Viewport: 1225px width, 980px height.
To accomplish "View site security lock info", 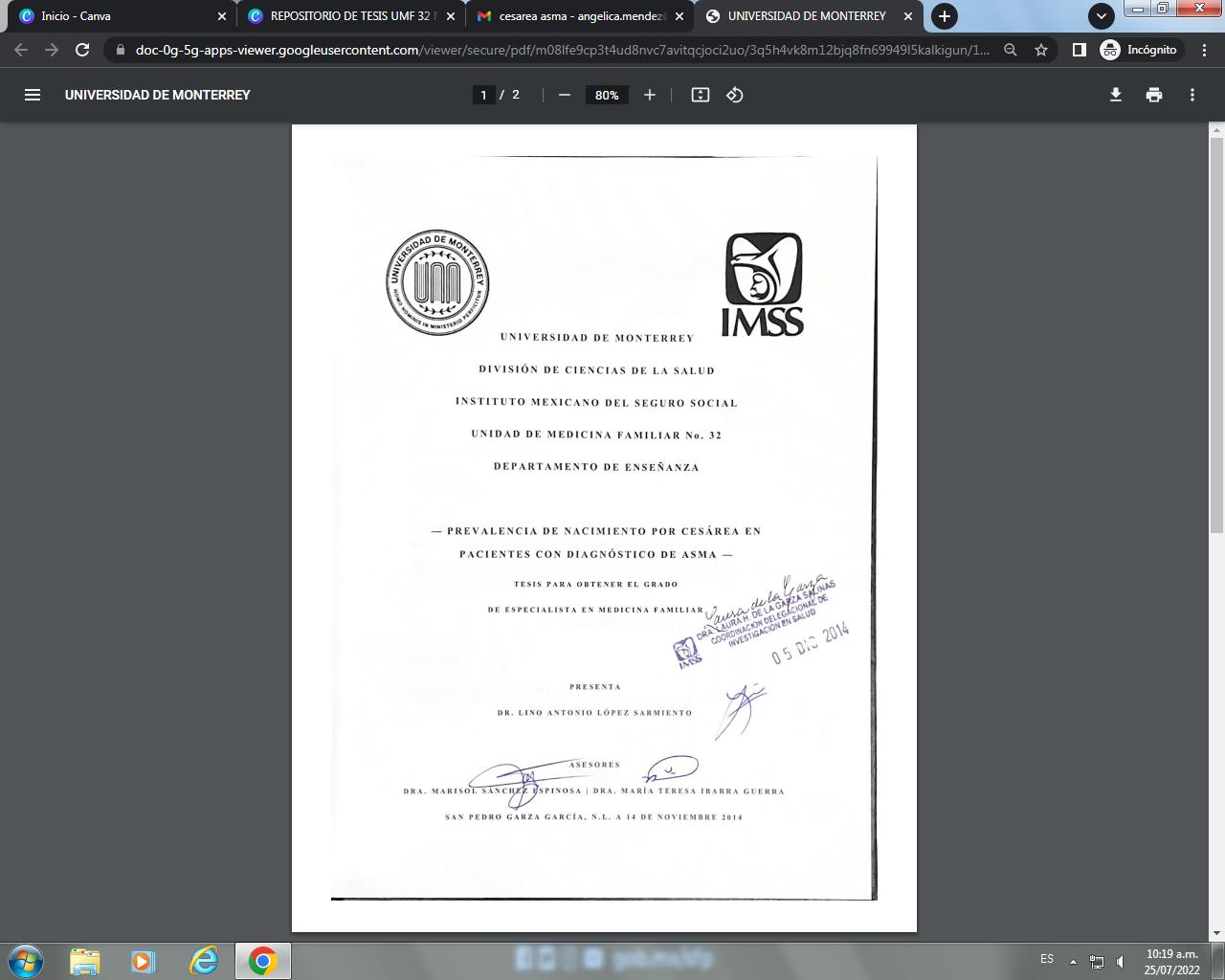I will pos(120,50).
